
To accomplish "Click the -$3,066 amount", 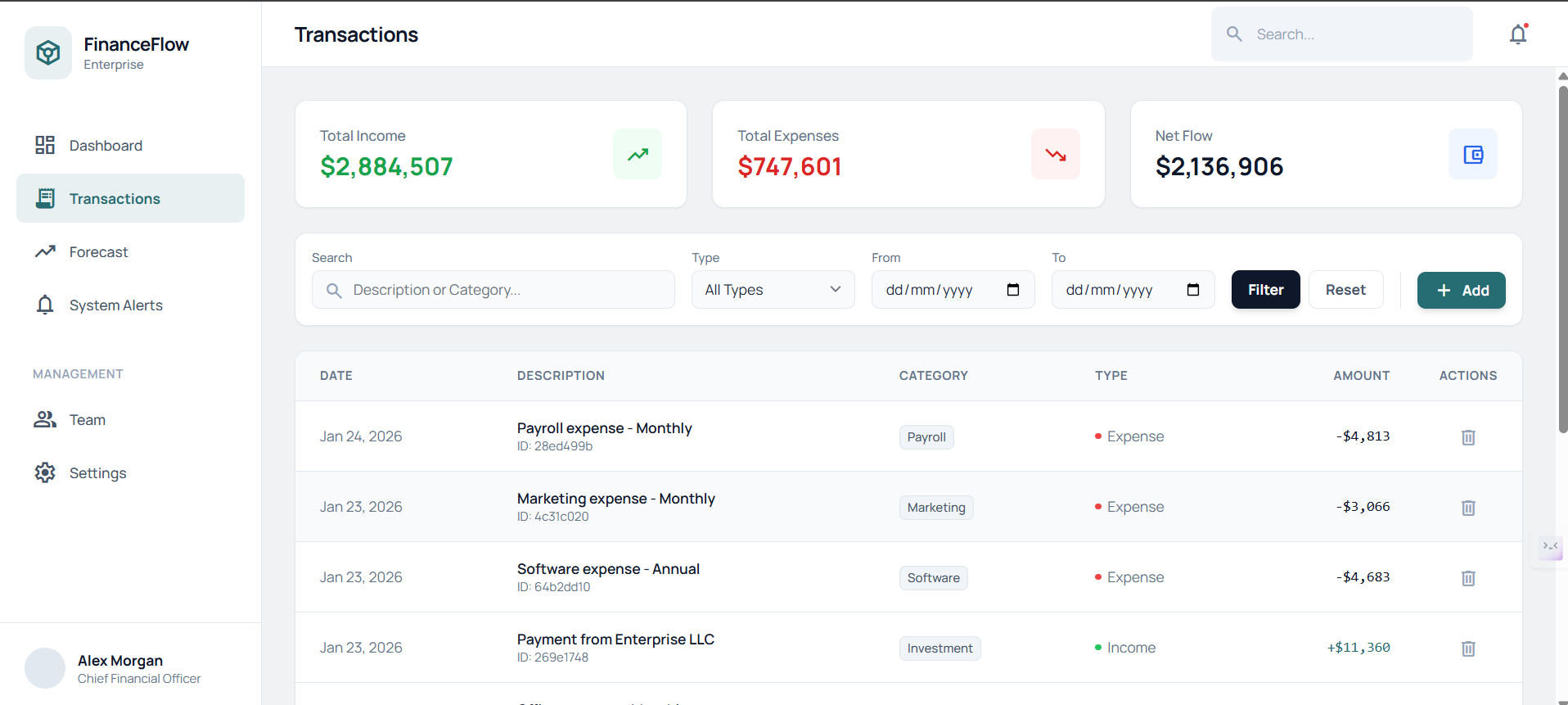I will point(1363,507).
